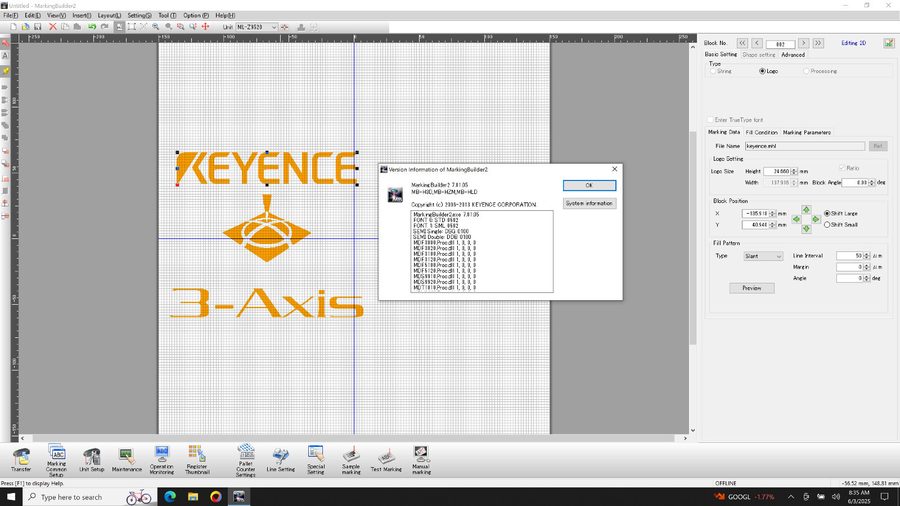900x506 pixels.
Task: Click OK in the version dialog
Action: click(589, 185)
